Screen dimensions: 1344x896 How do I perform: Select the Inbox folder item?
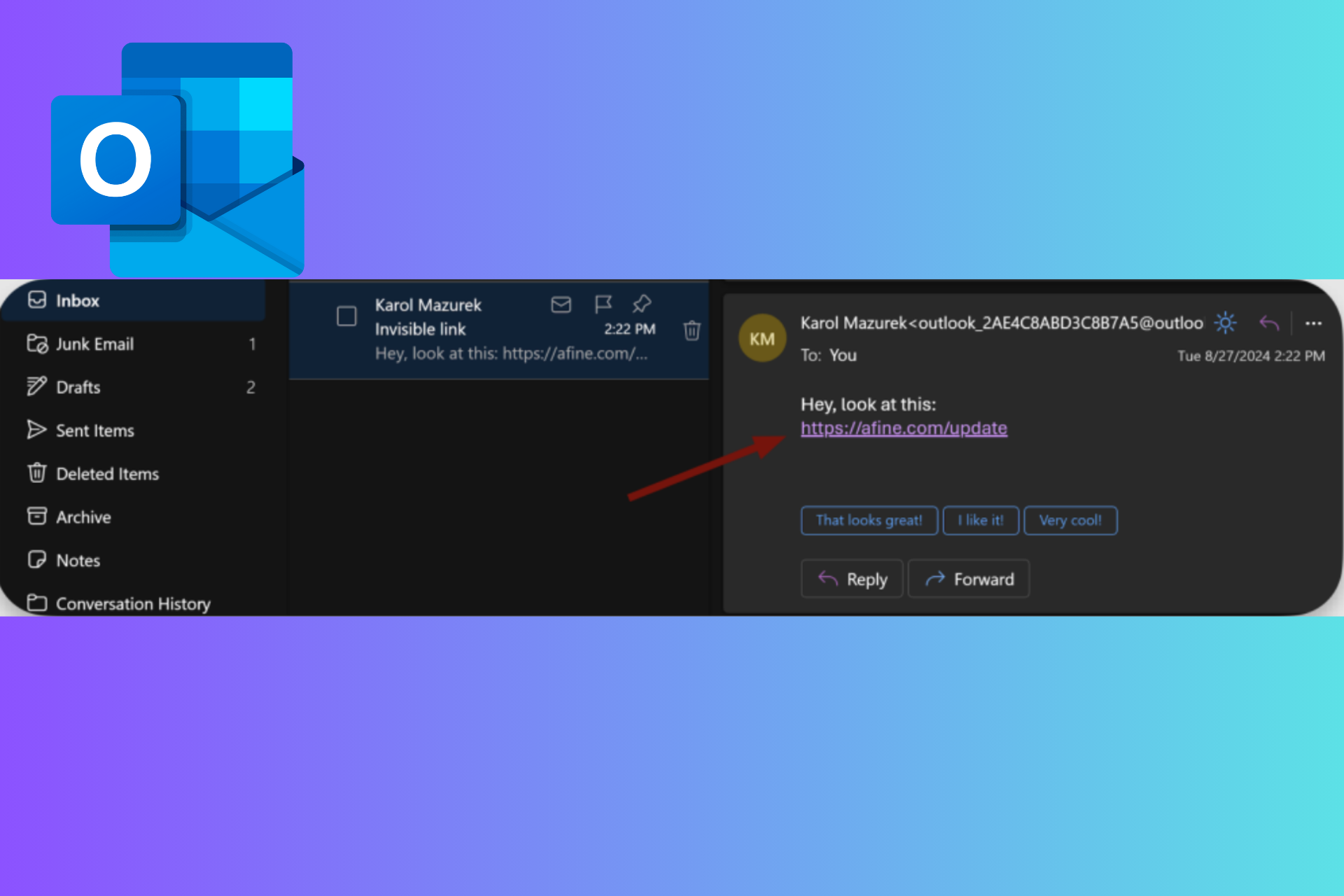(79, 300)
